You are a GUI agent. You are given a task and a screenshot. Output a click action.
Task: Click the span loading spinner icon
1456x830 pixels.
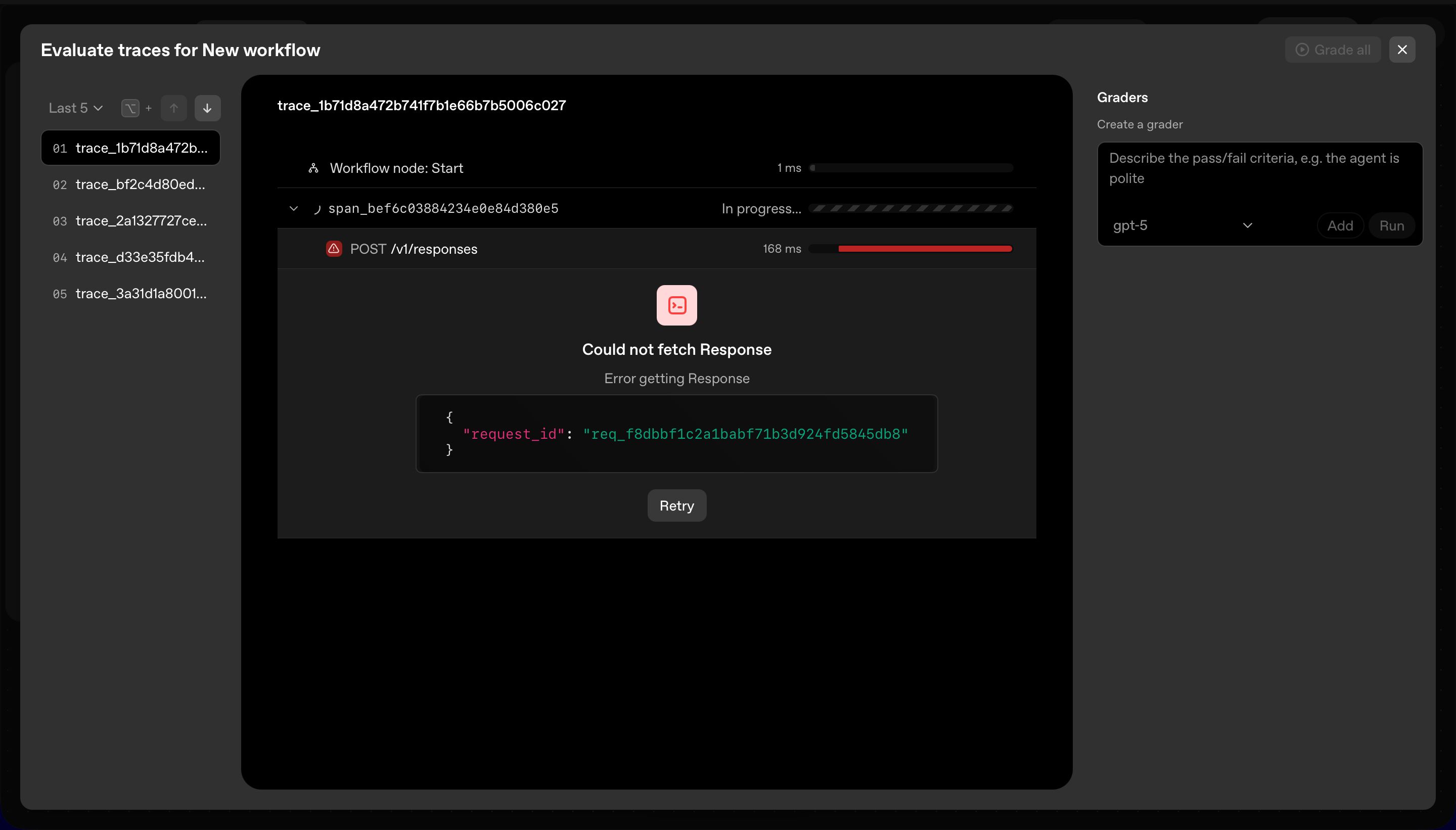pyautogui.click(x=316, y=209)
